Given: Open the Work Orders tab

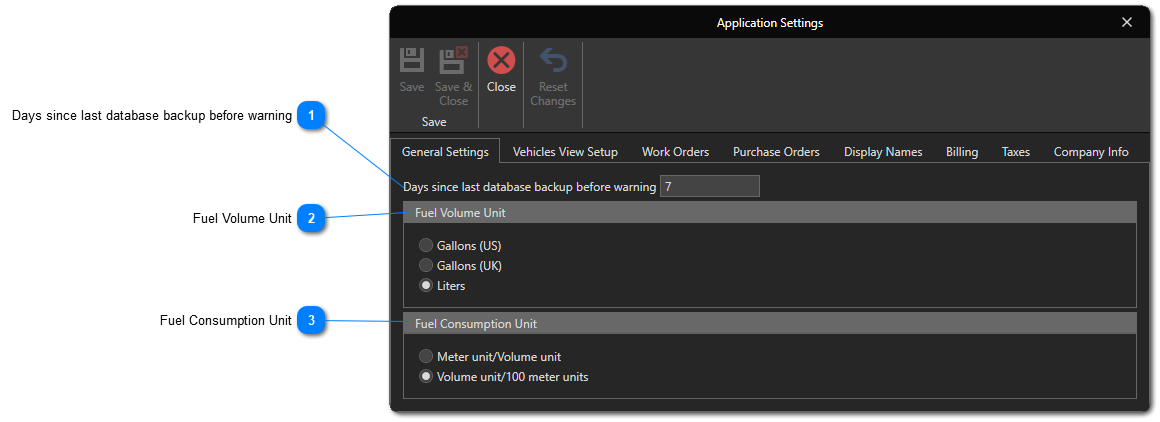Looking at the screenshot, I should pos(675,152).
